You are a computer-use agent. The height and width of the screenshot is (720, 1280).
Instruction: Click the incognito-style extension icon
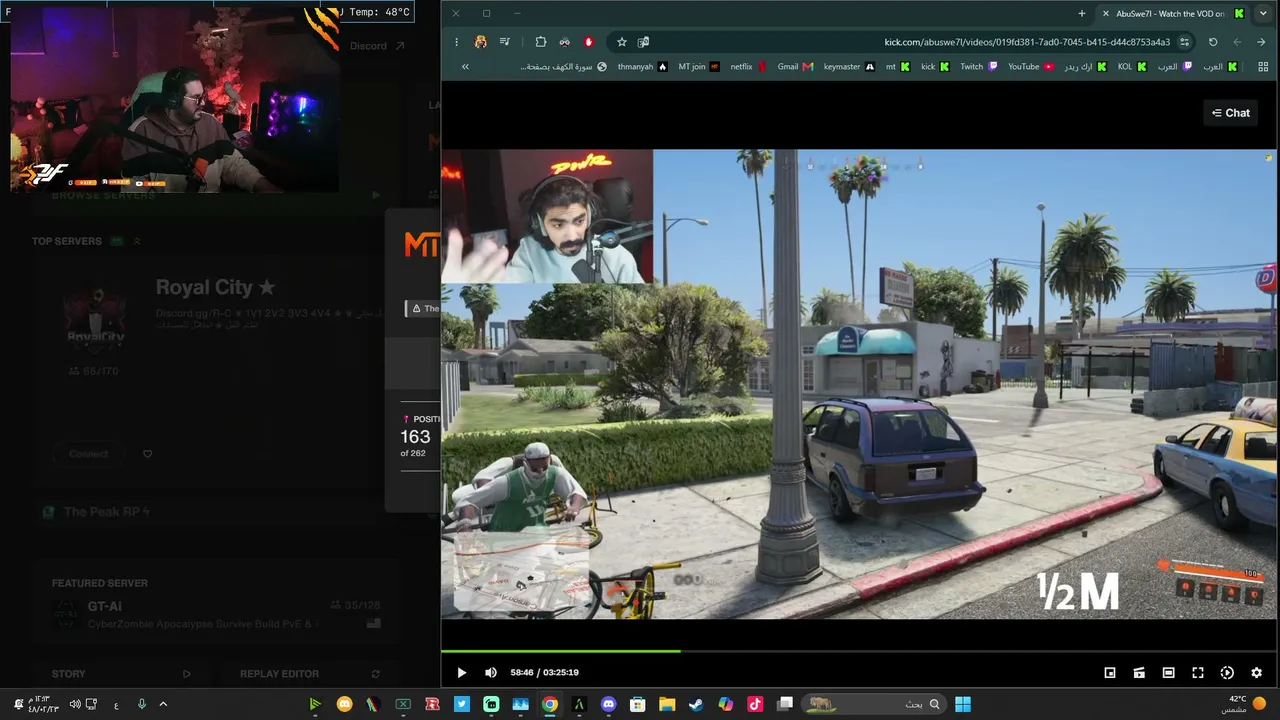click(x=565, y=42)
